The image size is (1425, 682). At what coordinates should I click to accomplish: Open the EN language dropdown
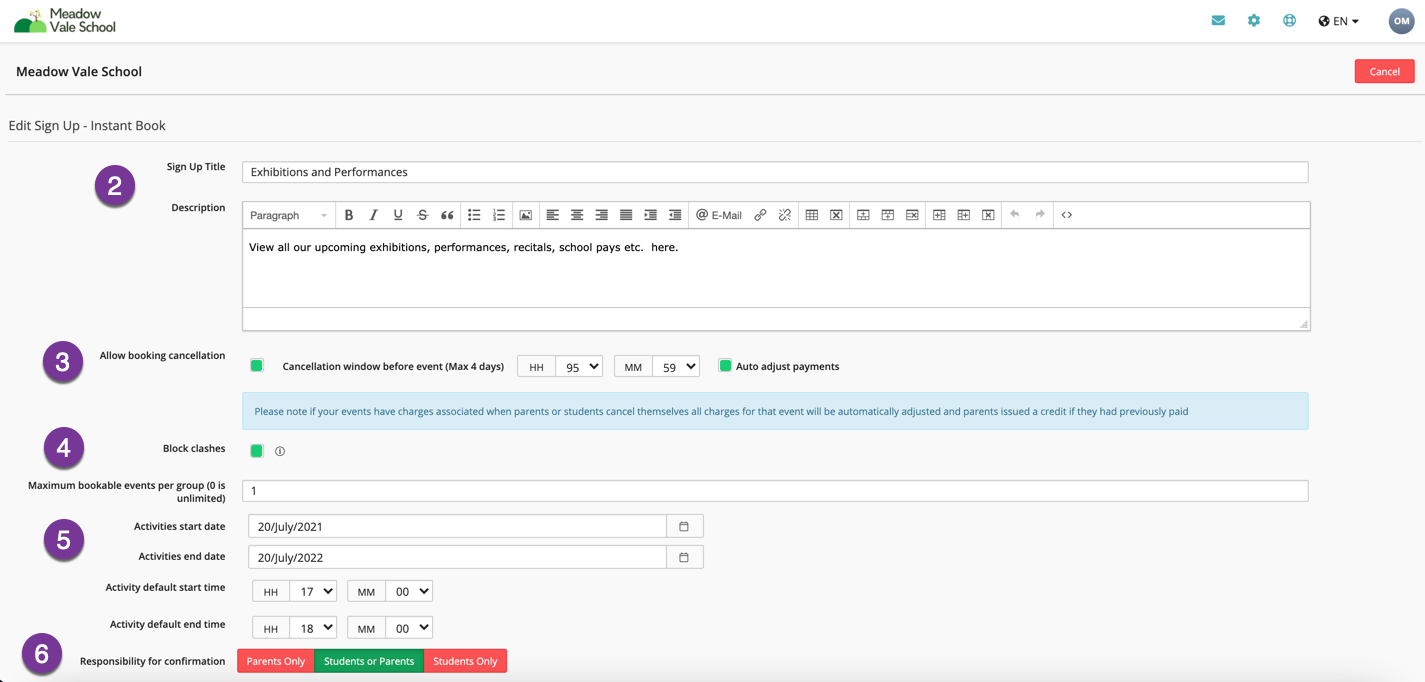click(1339, 21)
